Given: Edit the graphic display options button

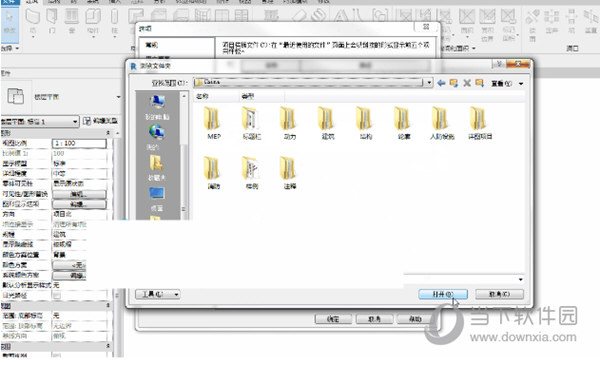Looking at the screenshot, I should [79, 204].
